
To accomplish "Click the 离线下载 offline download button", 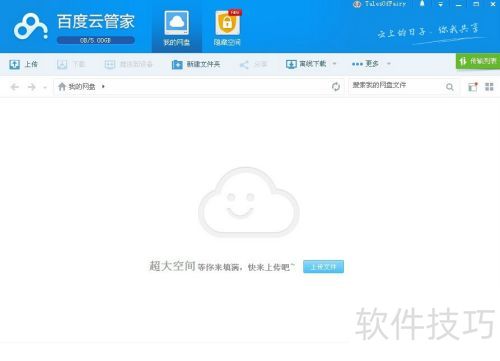I will pos(306,64).
